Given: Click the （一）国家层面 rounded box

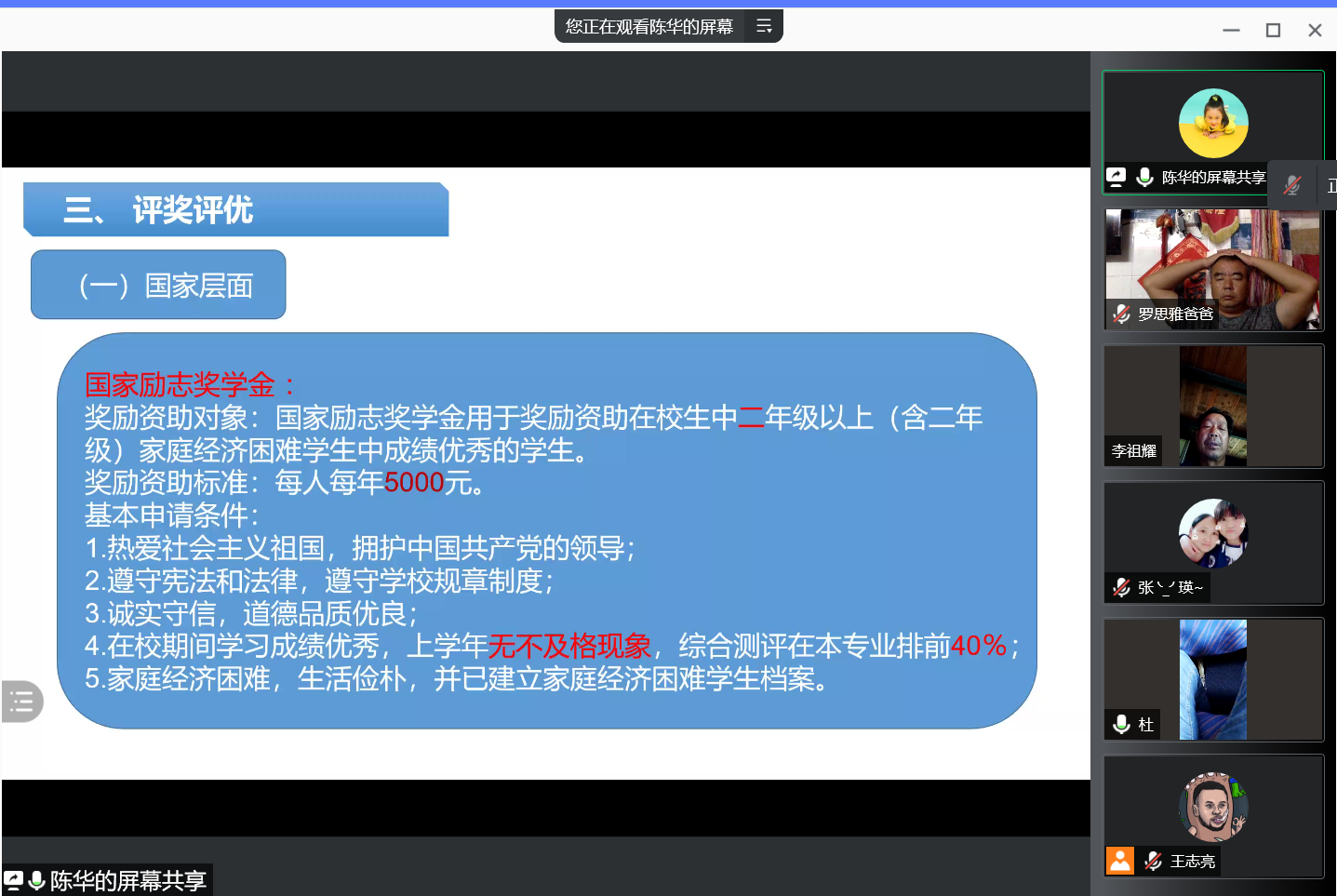Looking at the screenshot, I should coord(158,285).
